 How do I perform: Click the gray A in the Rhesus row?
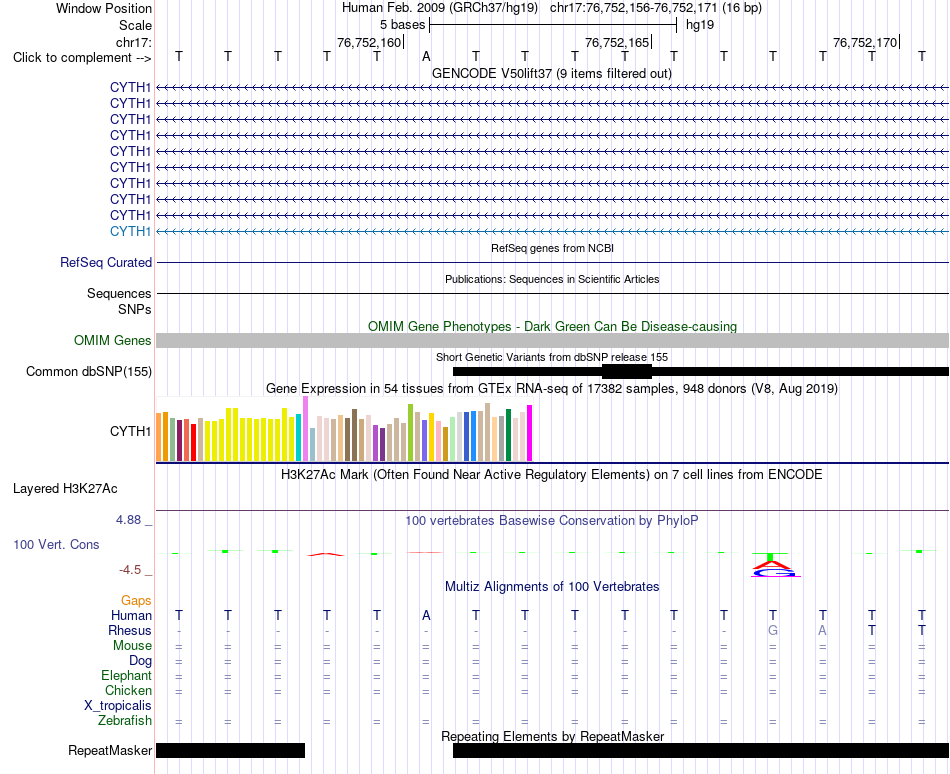pyautogui.click(x=822, y=630)
